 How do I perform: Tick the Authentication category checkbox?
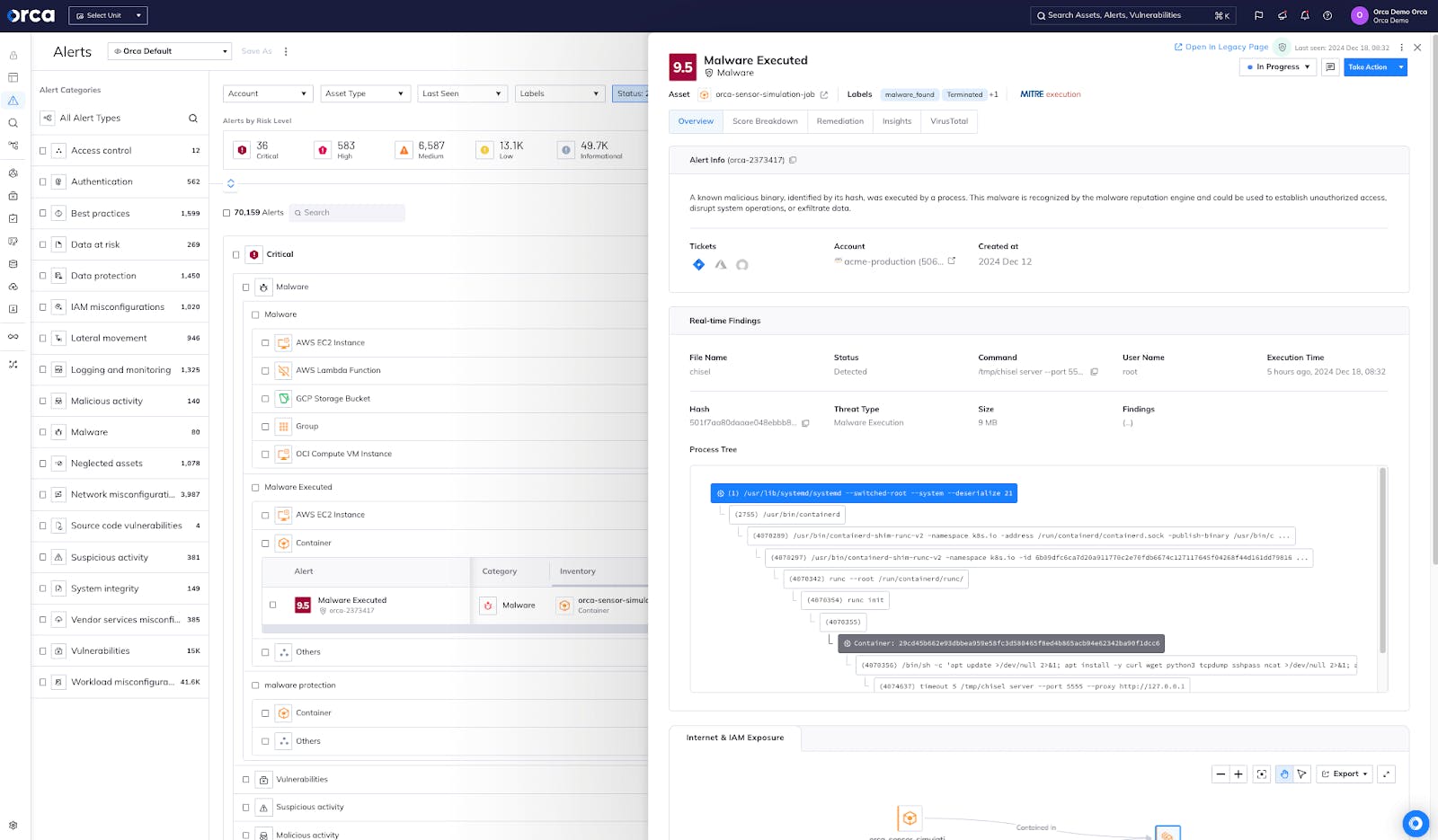42,181
